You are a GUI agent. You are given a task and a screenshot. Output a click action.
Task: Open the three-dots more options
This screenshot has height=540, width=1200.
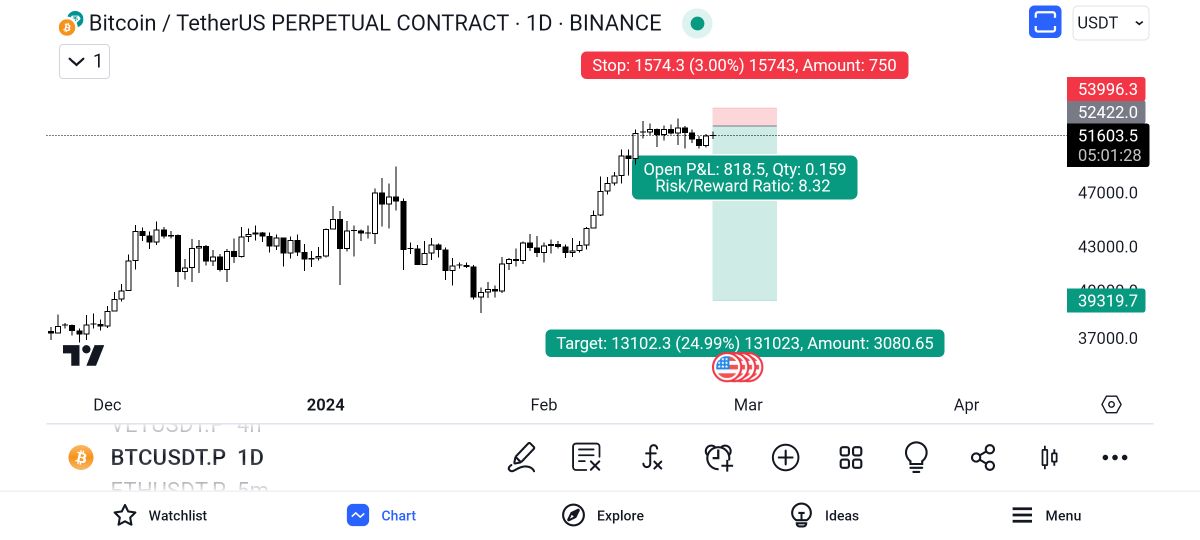coord(1114,458)
